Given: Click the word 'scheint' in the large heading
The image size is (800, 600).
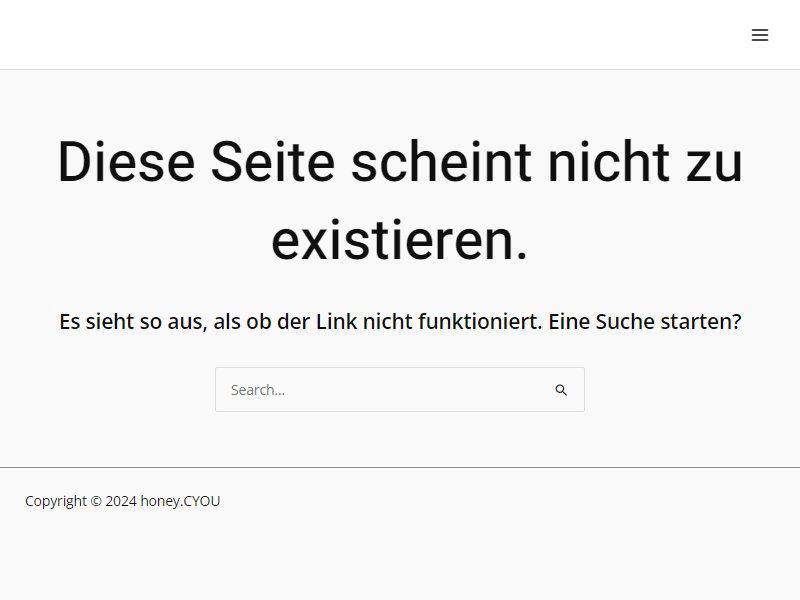Looking at the screenshot, I should [x=441, y=162].
